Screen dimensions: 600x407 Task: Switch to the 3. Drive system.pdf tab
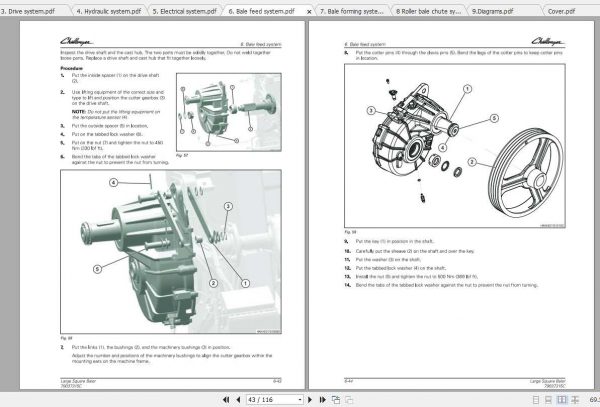click(28, 11)
